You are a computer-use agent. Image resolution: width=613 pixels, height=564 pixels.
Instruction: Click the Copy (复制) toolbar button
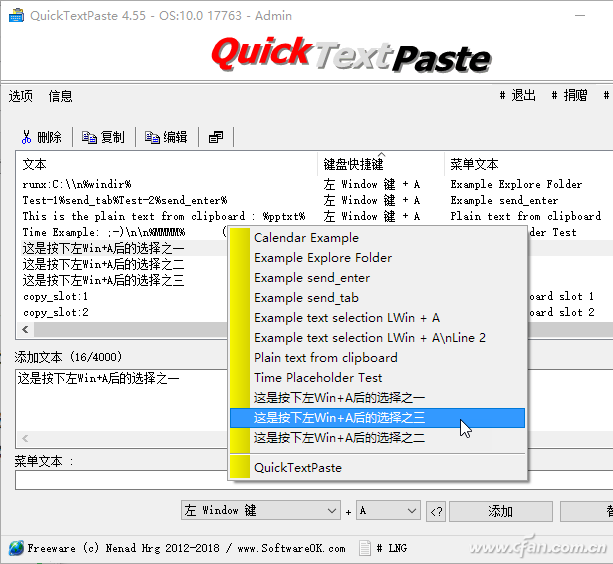[x=103, y=137]
